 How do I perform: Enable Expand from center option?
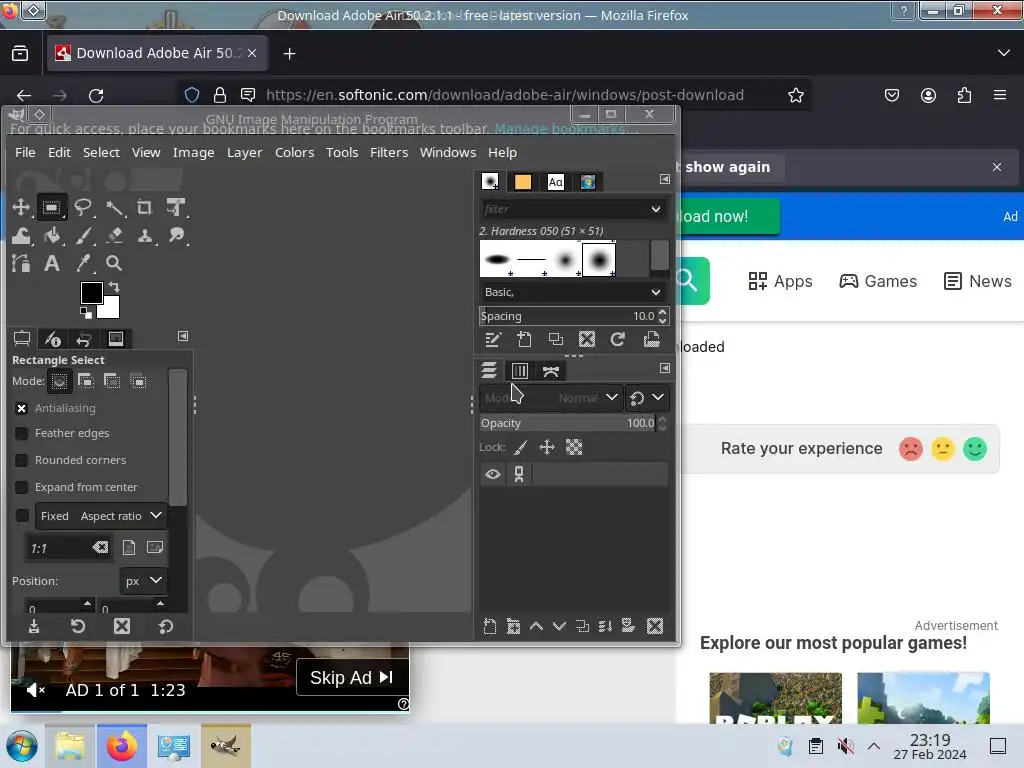click(x=22, y=487)
